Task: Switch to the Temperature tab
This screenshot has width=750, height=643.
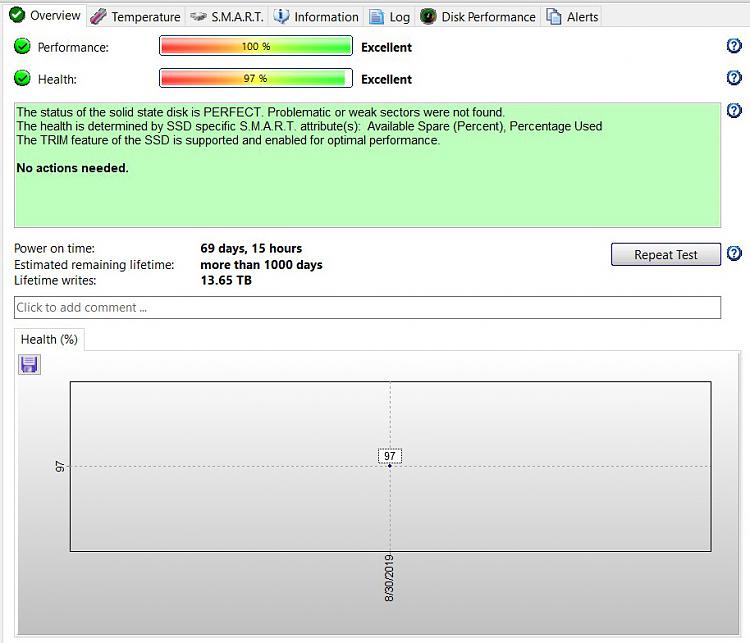Action: tap(136, 16)
